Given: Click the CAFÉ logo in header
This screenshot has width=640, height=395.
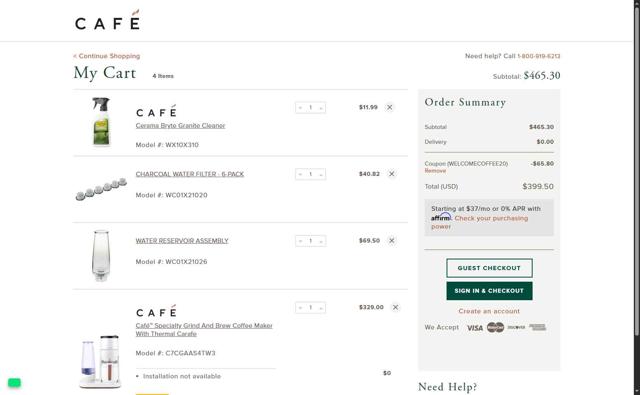Looking at the screenshot, I should (x=107, y=20).
